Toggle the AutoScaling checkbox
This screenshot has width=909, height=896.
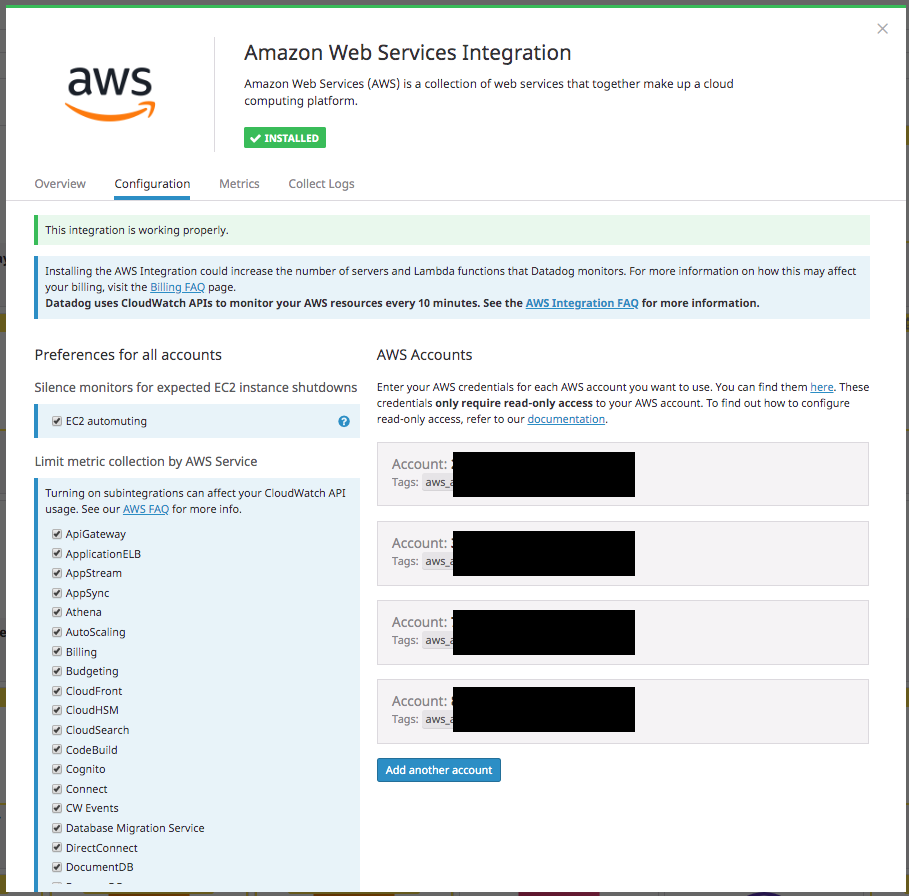pyautogui.click(x=57, y=632)
